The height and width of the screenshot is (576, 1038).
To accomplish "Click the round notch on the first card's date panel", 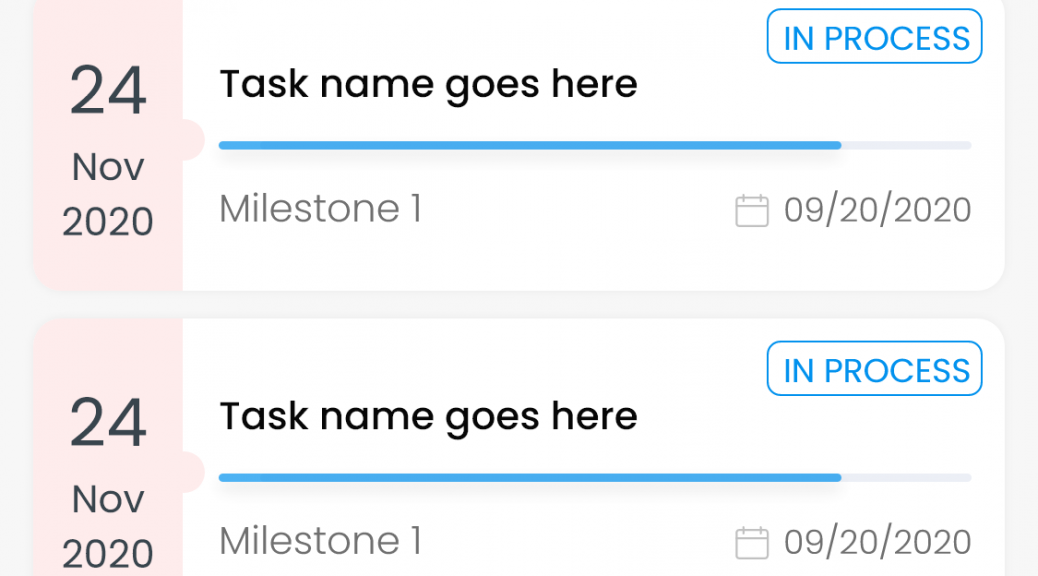I will click(x=193, y=140).
